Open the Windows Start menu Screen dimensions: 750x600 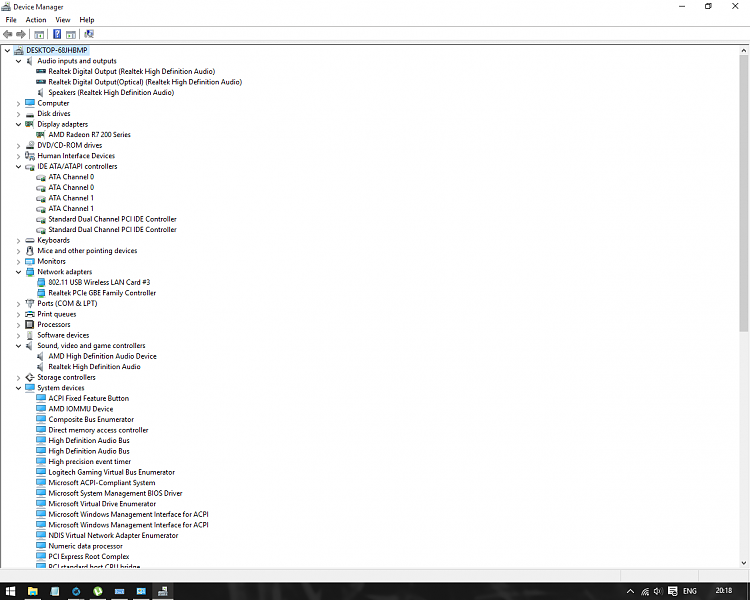[x=11, y=591]
